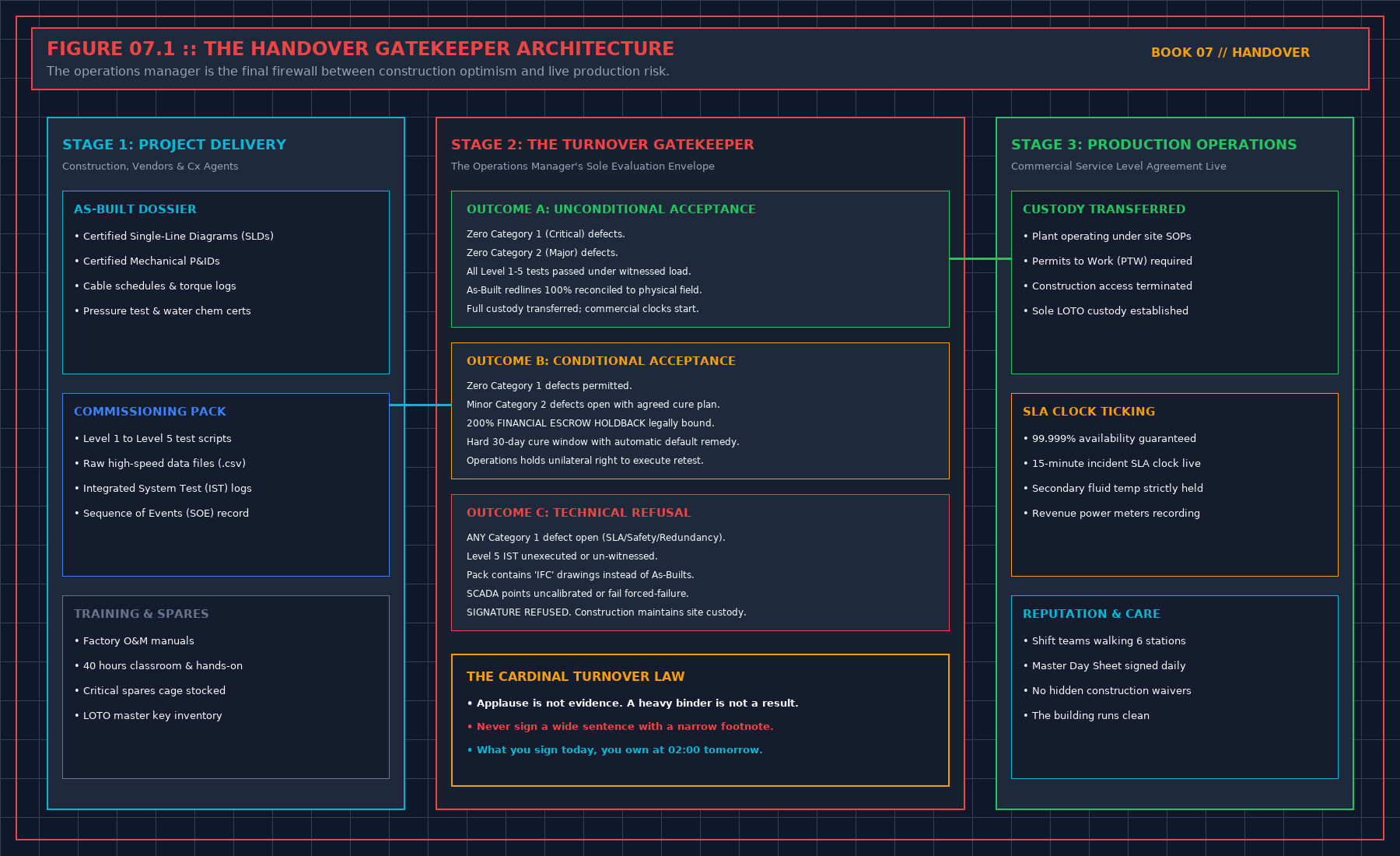
Task: Click THE CARDINAL TURNOVER LAW heading
Action: click(x=576, y=677)
